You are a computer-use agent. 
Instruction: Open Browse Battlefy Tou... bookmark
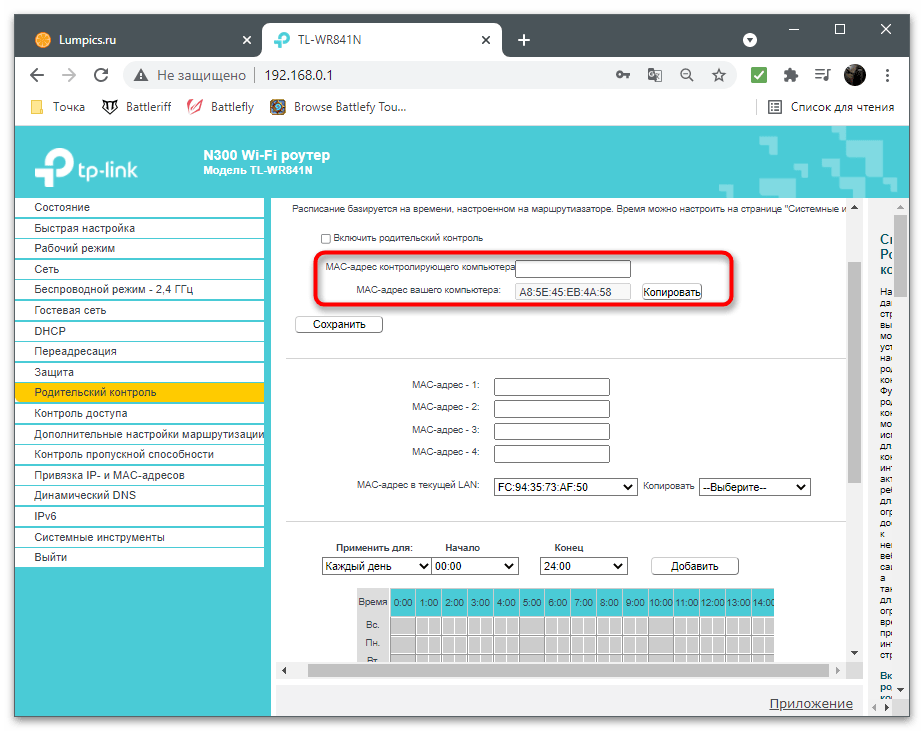pos(338,107)
